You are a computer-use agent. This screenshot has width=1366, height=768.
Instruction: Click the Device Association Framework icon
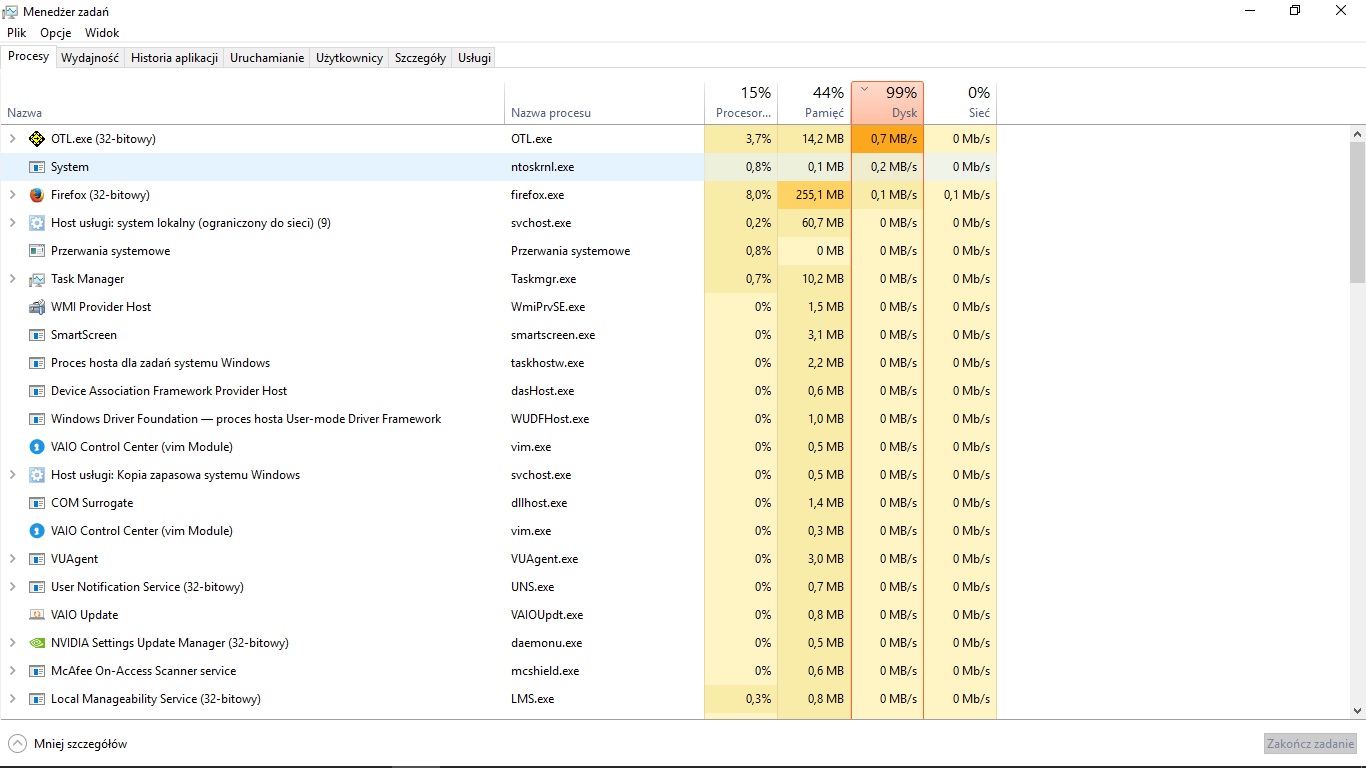[x=37, y=391]
